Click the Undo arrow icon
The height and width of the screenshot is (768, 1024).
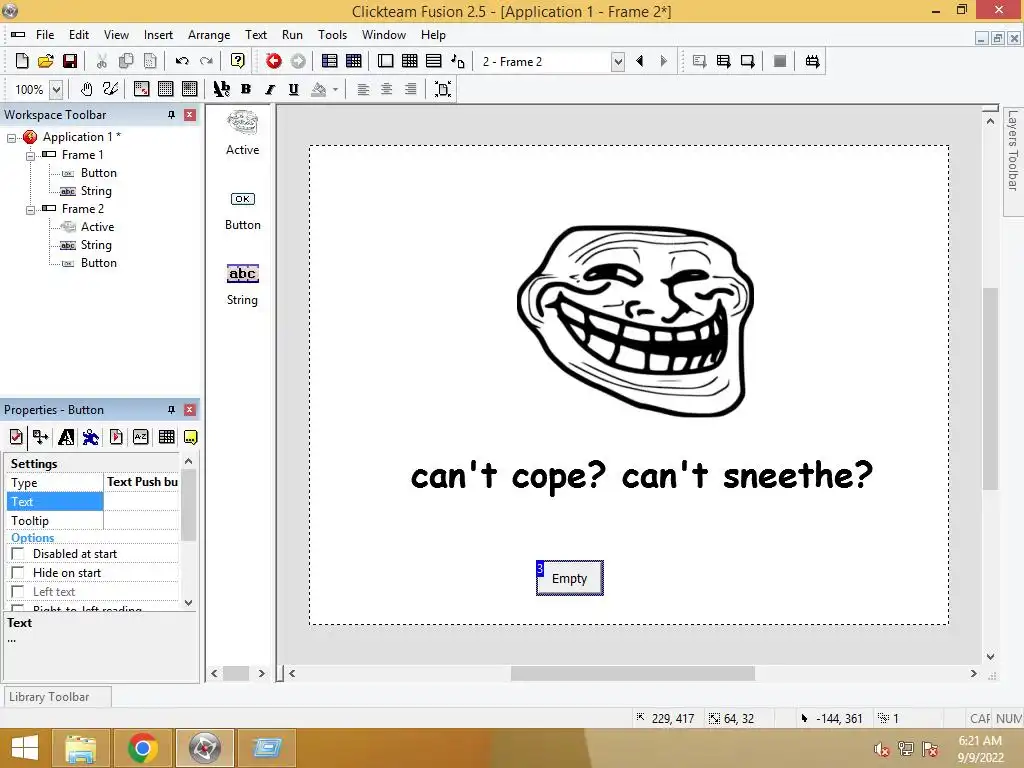[x=182, y=61]
